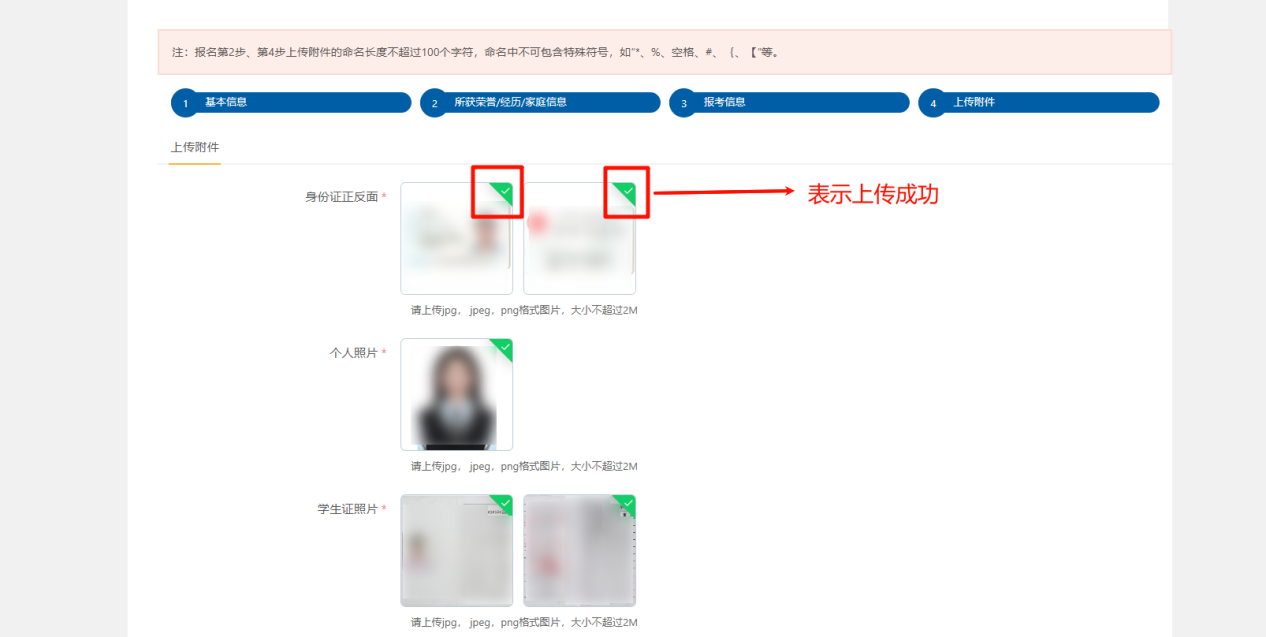Select 上传附件 in the step progress bar
This screenshot has width=1266, height=637.
click(973, 102)
